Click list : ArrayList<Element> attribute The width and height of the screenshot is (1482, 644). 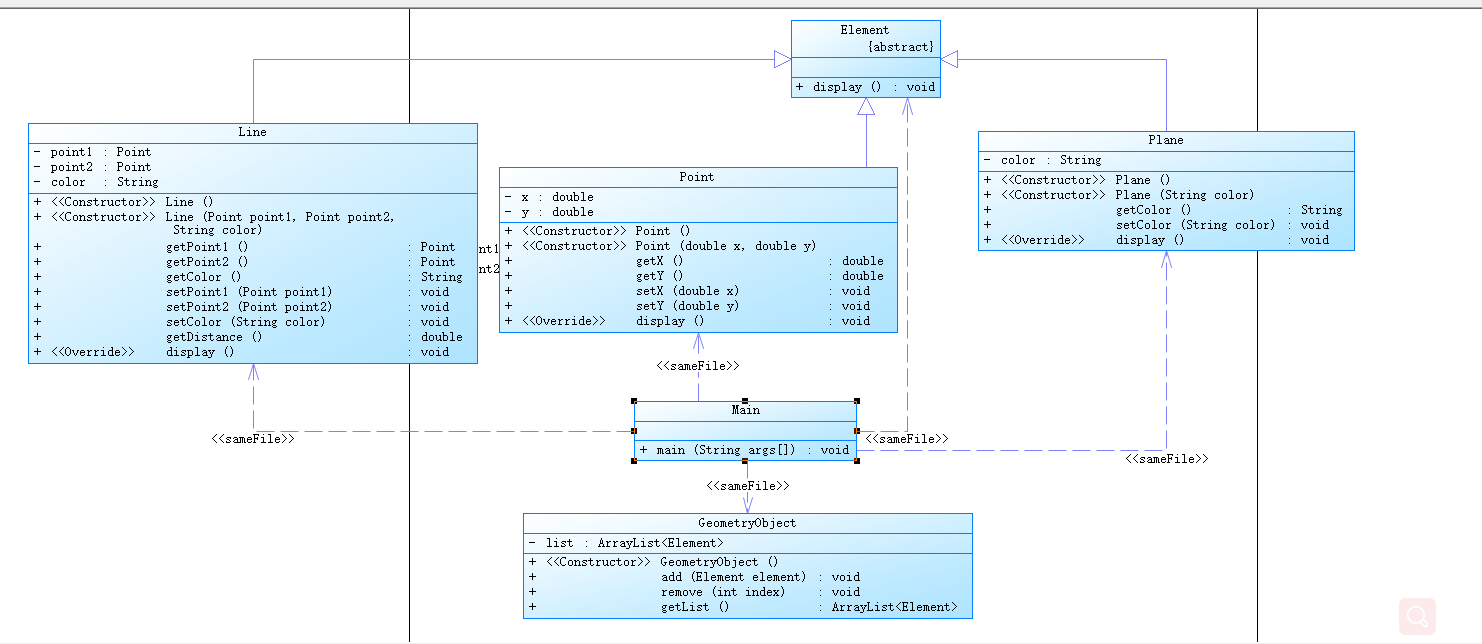[x=626, y=543]
